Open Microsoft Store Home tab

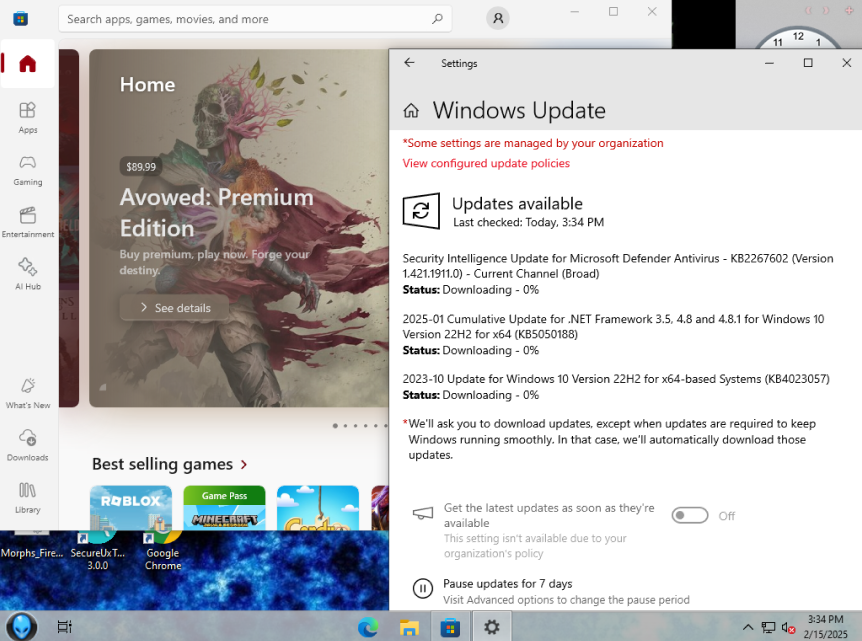point(27,64)
